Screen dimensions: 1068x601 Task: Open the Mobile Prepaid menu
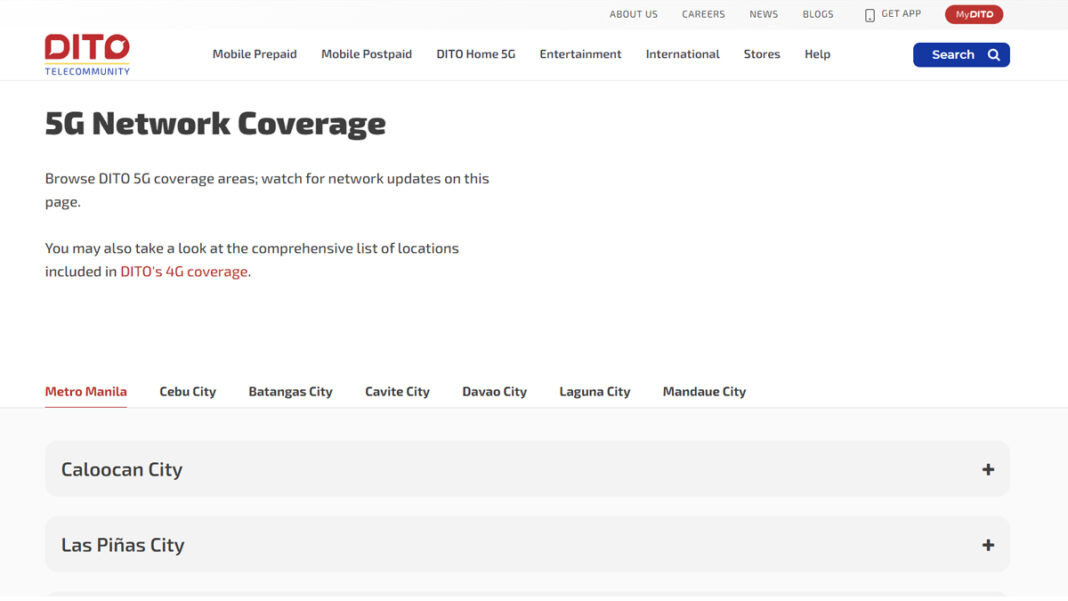point(254,54)
